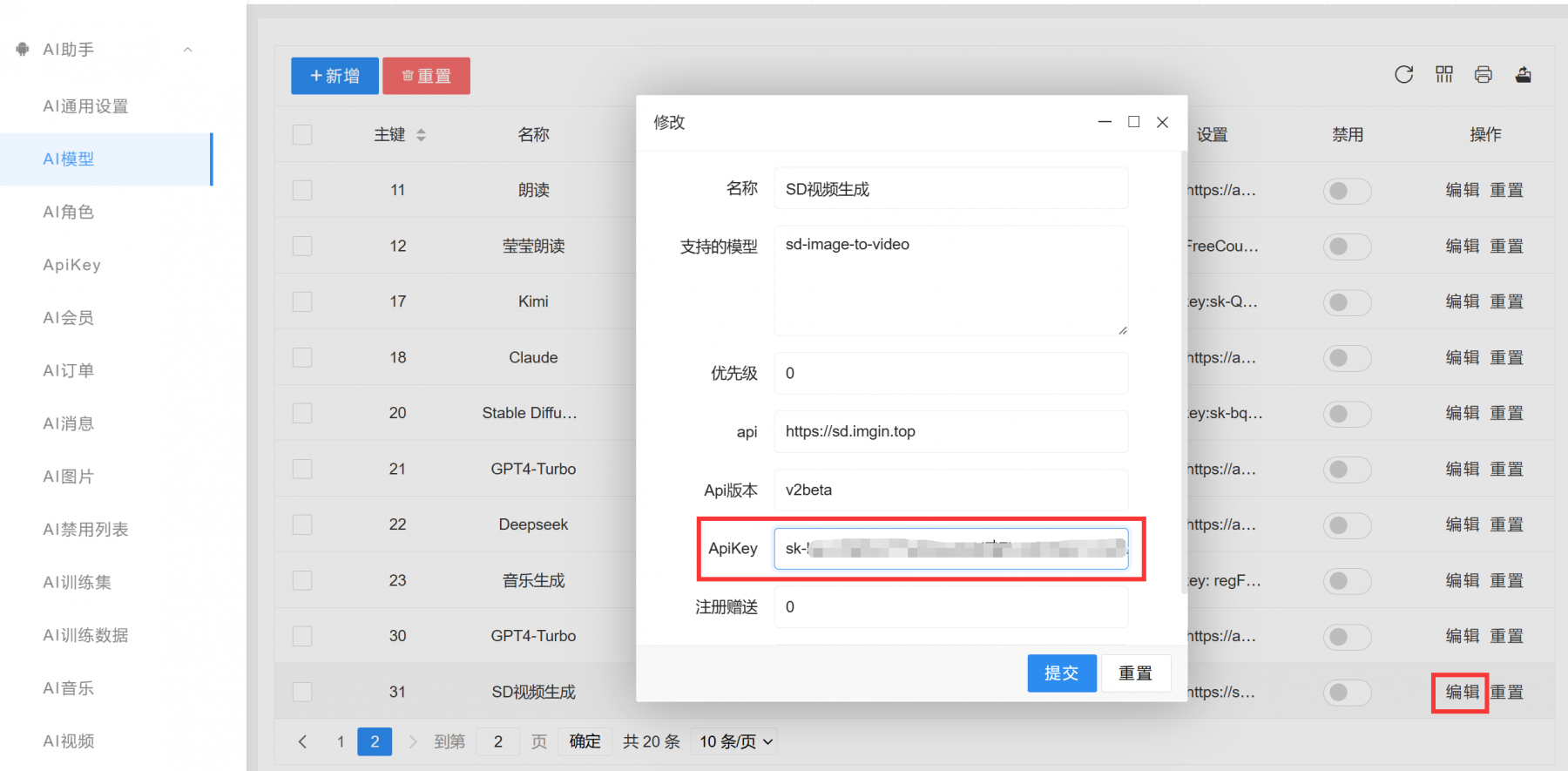Click the refresh table icon
The width and height of the screenshot is (1568, 771).
click(1403, 75)
